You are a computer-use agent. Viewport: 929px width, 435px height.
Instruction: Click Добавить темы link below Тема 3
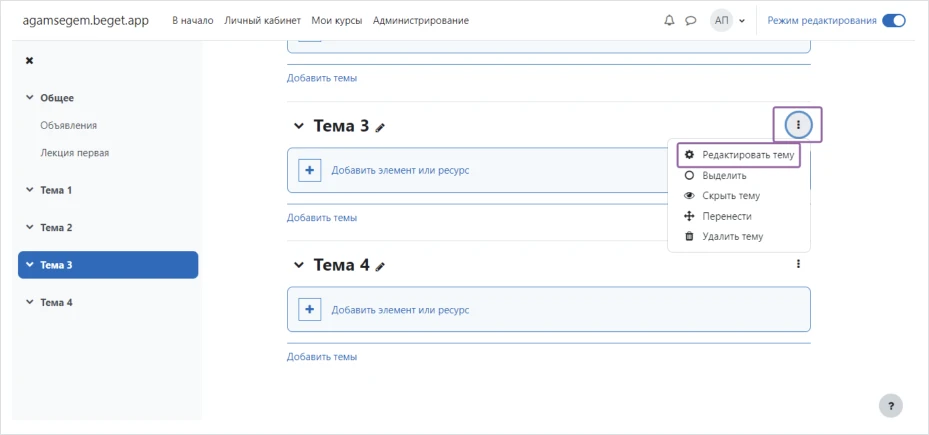coord(321,218)
